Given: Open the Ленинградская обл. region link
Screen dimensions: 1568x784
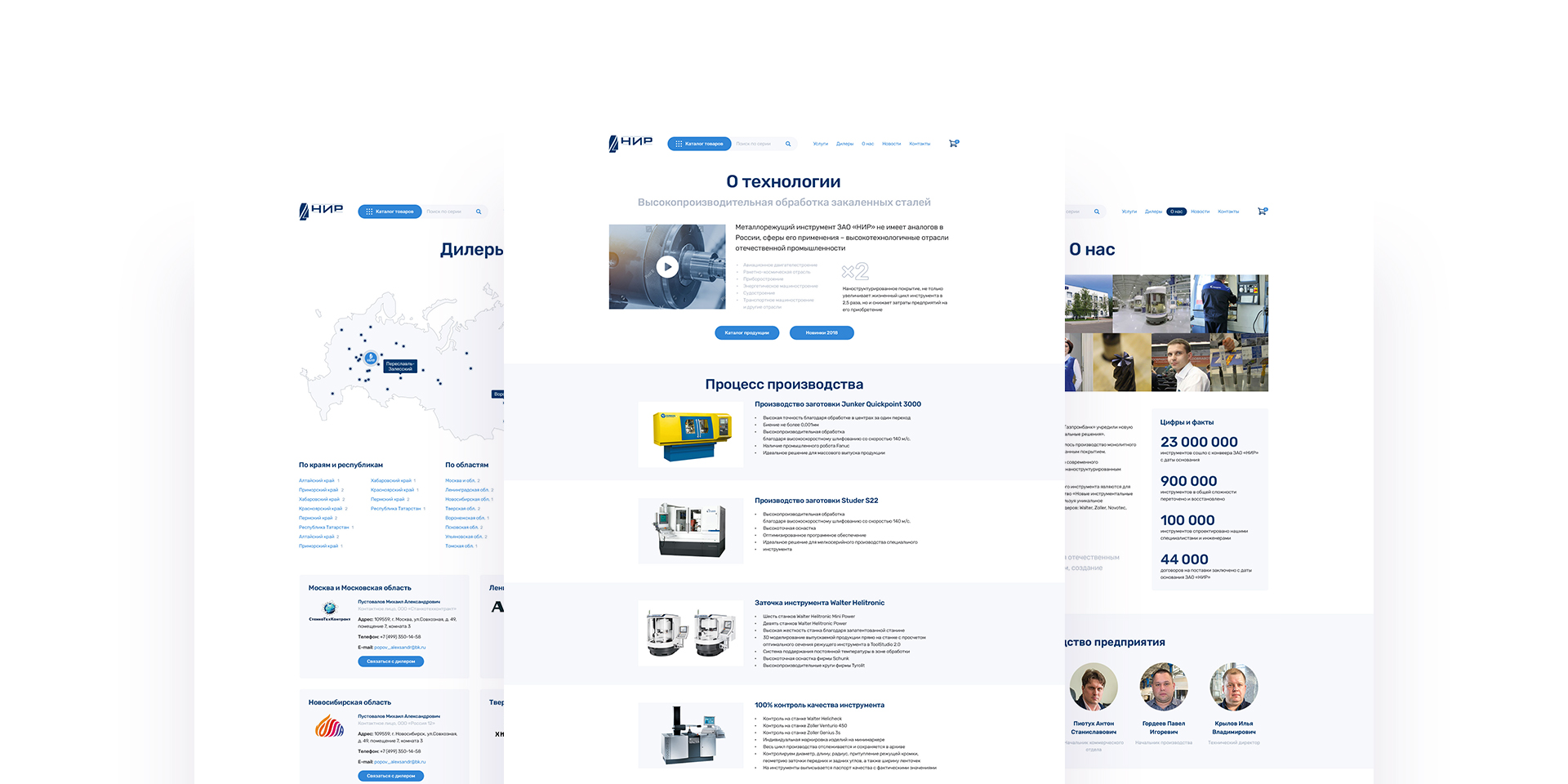Looking at the screenshot, I should coord(469,490).
